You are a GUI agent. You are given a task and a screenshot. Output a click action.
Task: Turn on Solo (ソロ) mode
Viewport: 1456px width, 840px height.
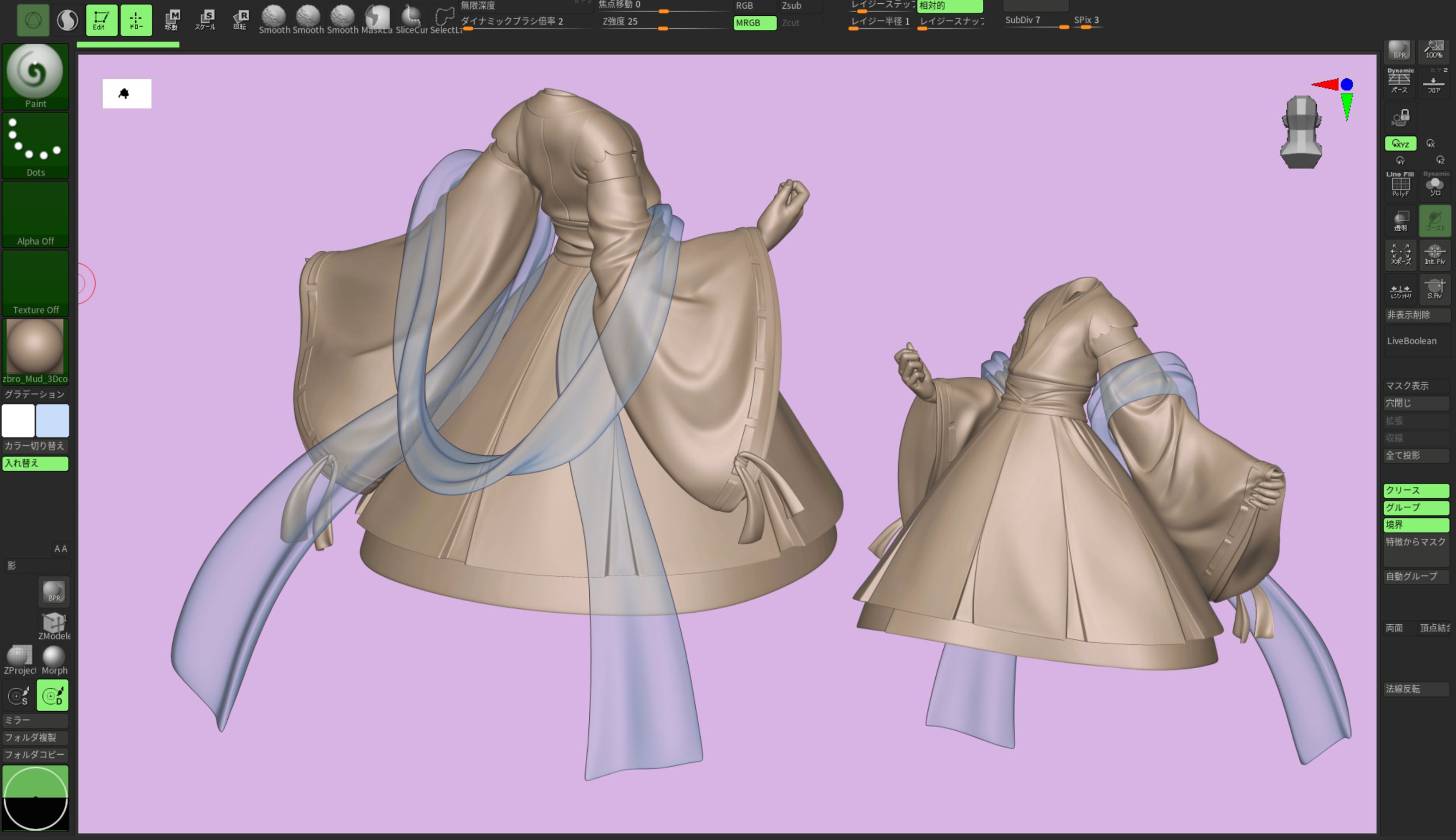point(1434,185)
